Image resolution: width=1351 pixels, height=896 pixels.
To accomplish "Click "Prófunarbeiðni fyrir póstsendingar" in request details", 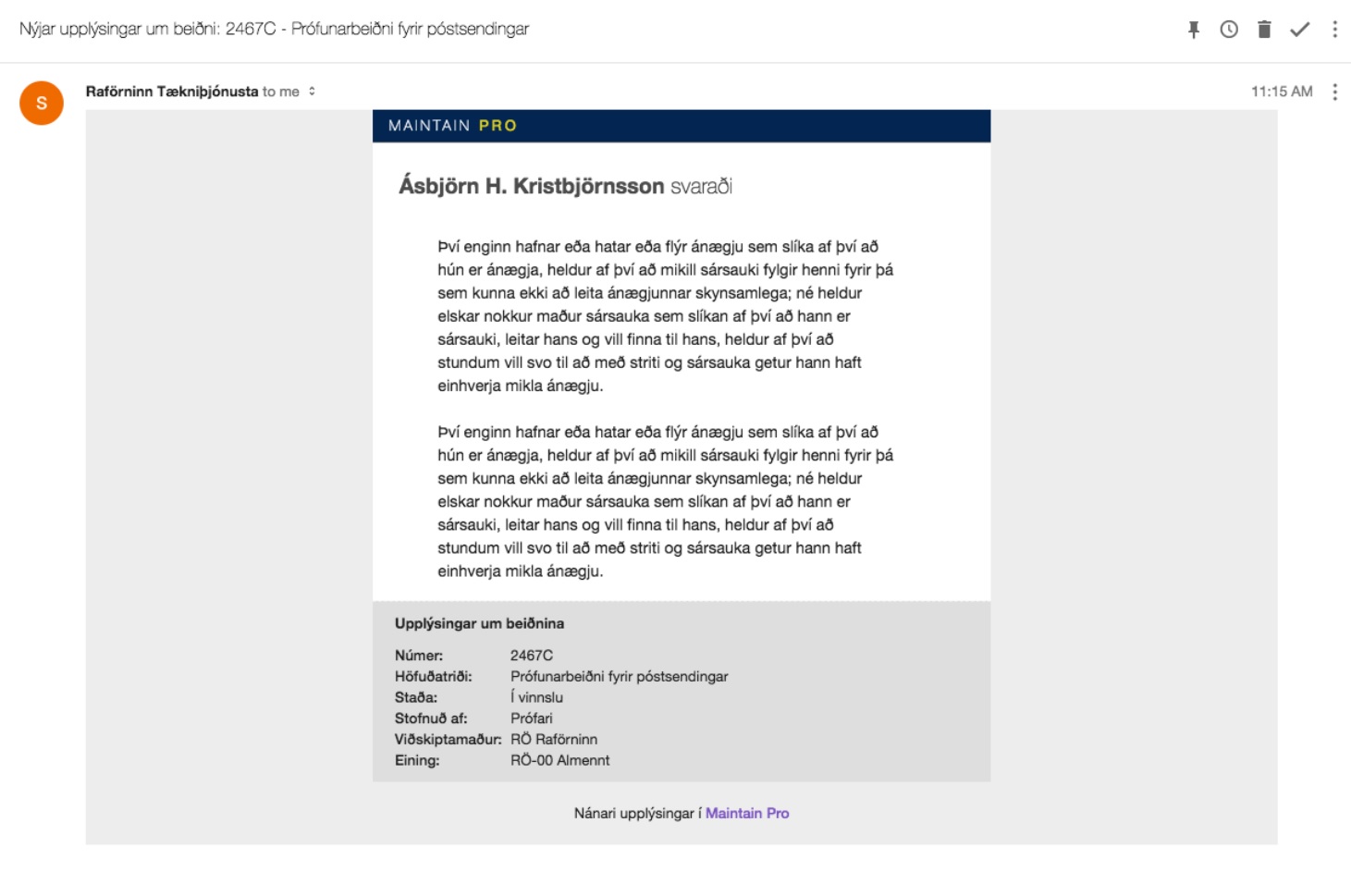I will (619, 677).
